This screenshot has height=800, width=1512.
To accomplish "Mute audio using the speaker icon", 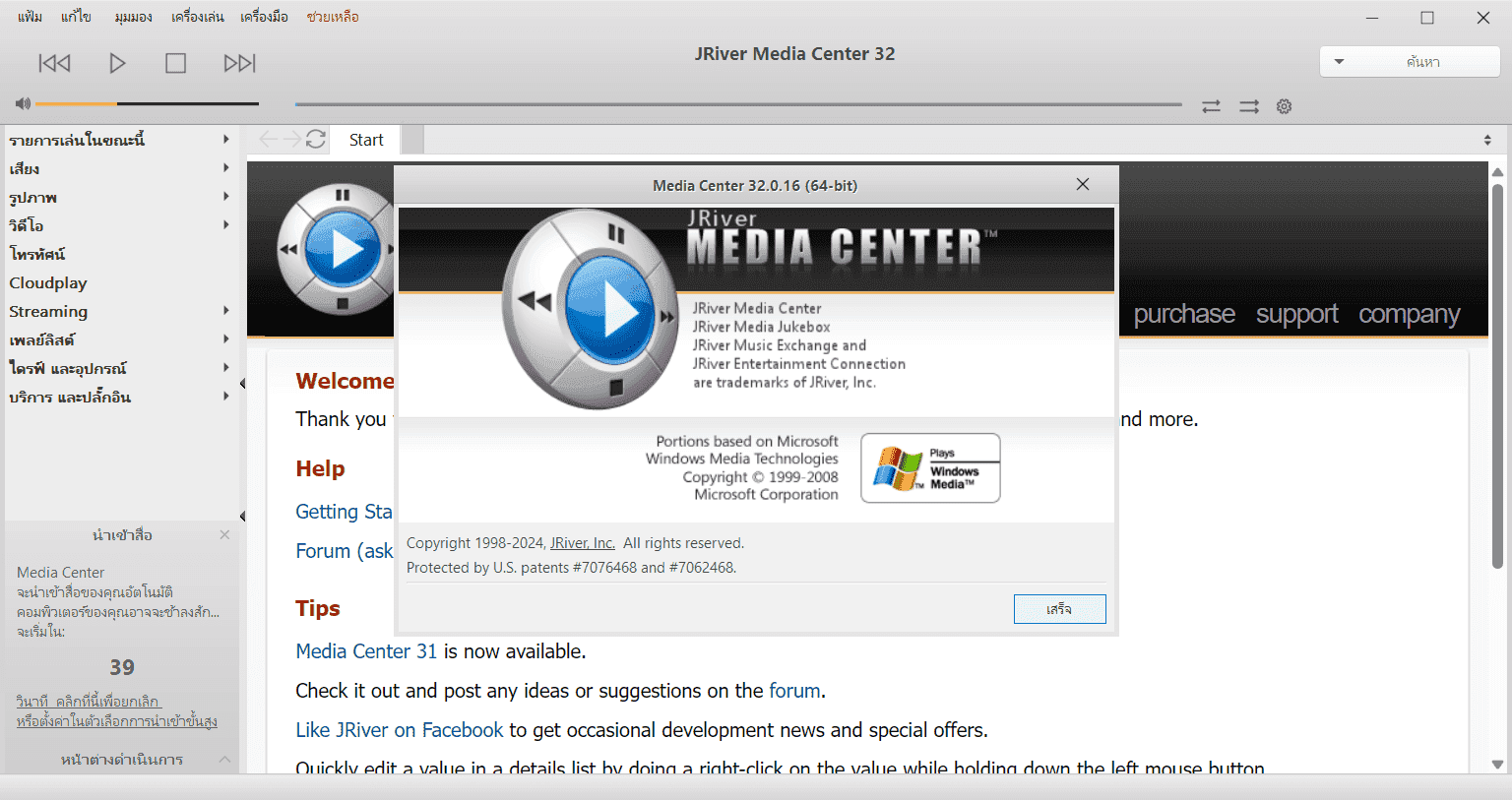I will 23,103.
